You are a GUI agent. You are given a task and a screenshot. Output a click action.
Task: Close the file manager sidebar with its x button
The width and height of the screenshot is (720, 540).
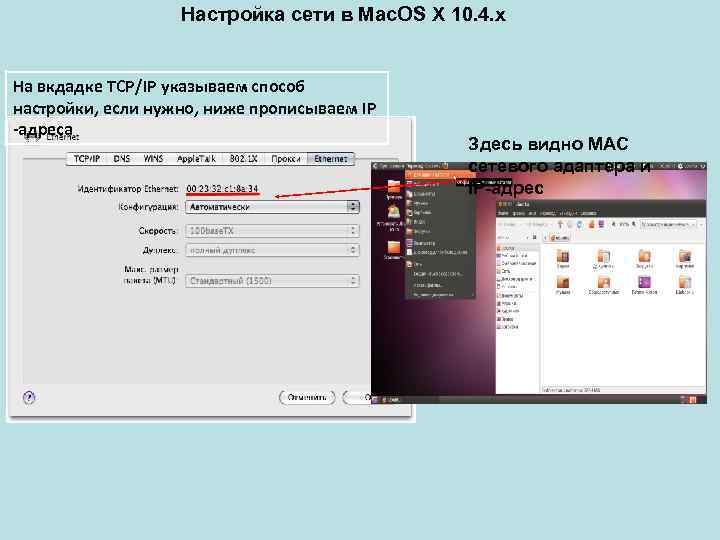534,237
